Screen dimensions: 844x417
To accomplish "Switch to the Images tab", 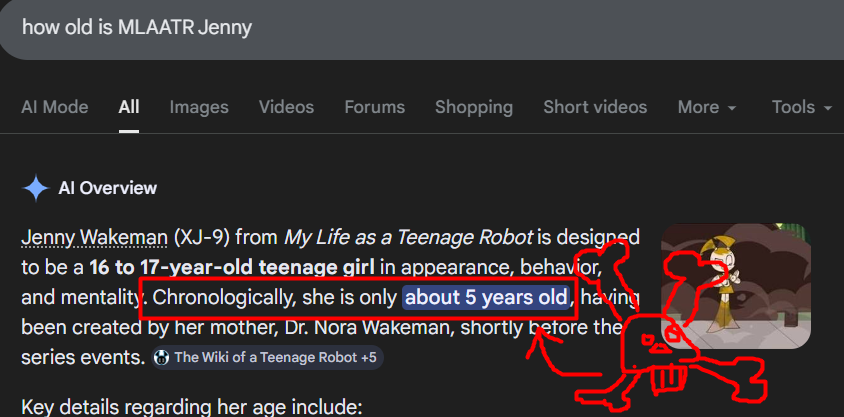I will click(199, 107).
